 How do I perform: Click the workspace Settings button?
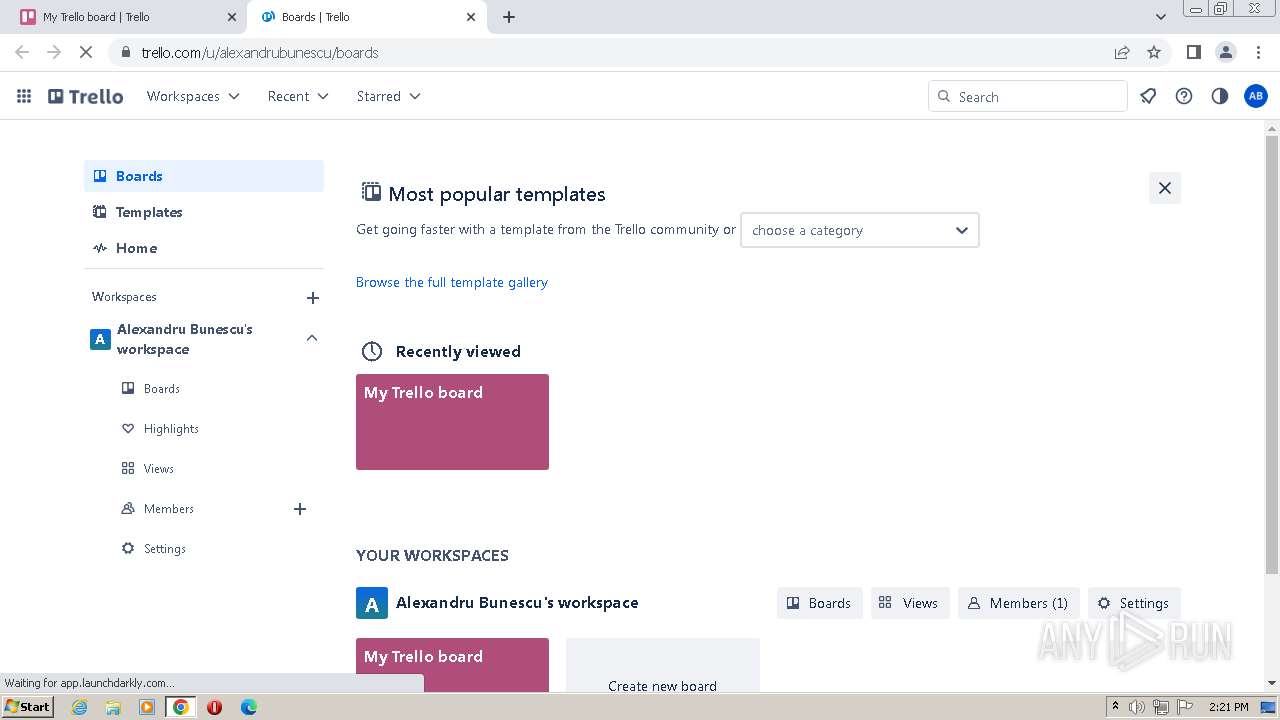pos(1134,603)
